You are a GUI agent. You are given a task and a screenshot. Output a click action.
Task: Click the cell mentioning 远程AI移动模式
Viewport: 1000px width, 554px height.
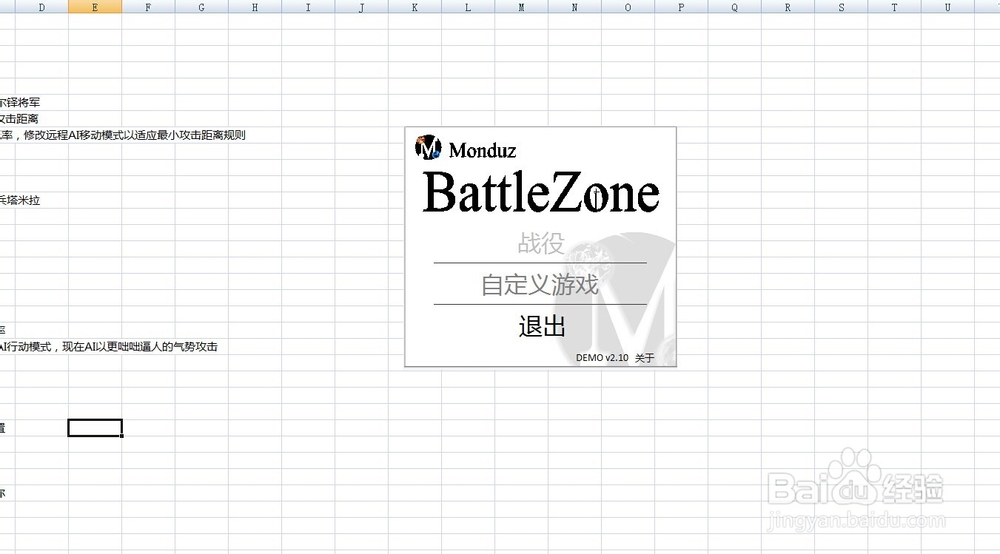(x=123, y=135)
